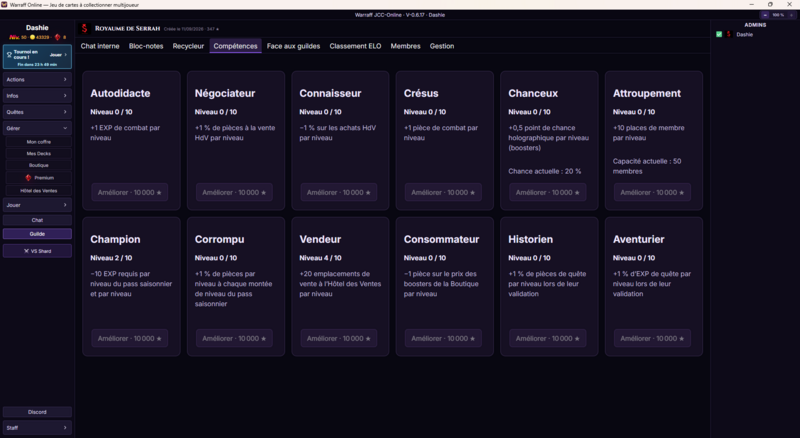Select the Compétences tab

(236, 46)
